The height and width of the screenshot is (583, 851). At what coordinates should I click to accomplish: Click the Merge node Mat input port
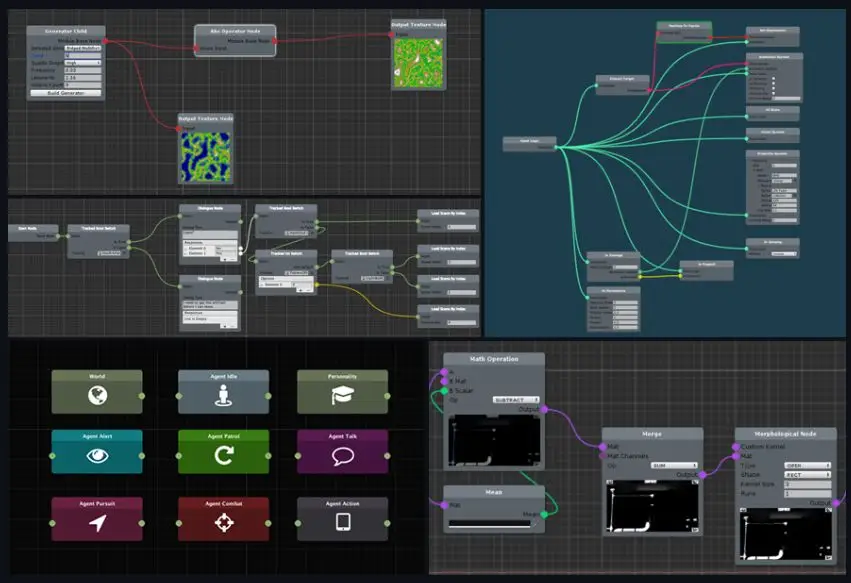tap(602, 447)
